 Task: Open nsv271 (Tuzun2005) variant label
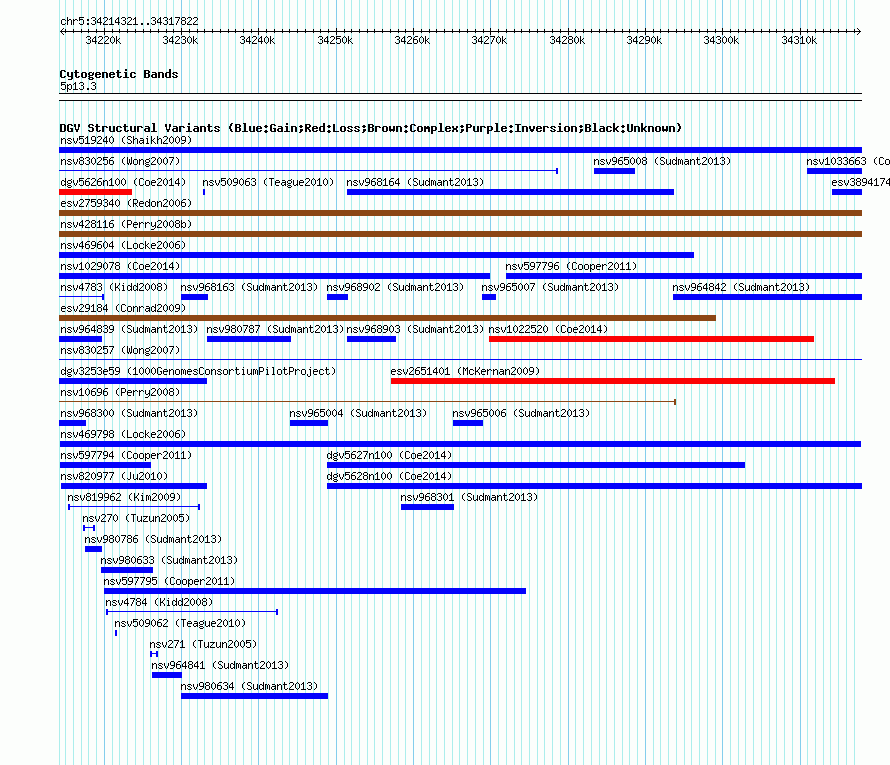[x=203, y=644]
